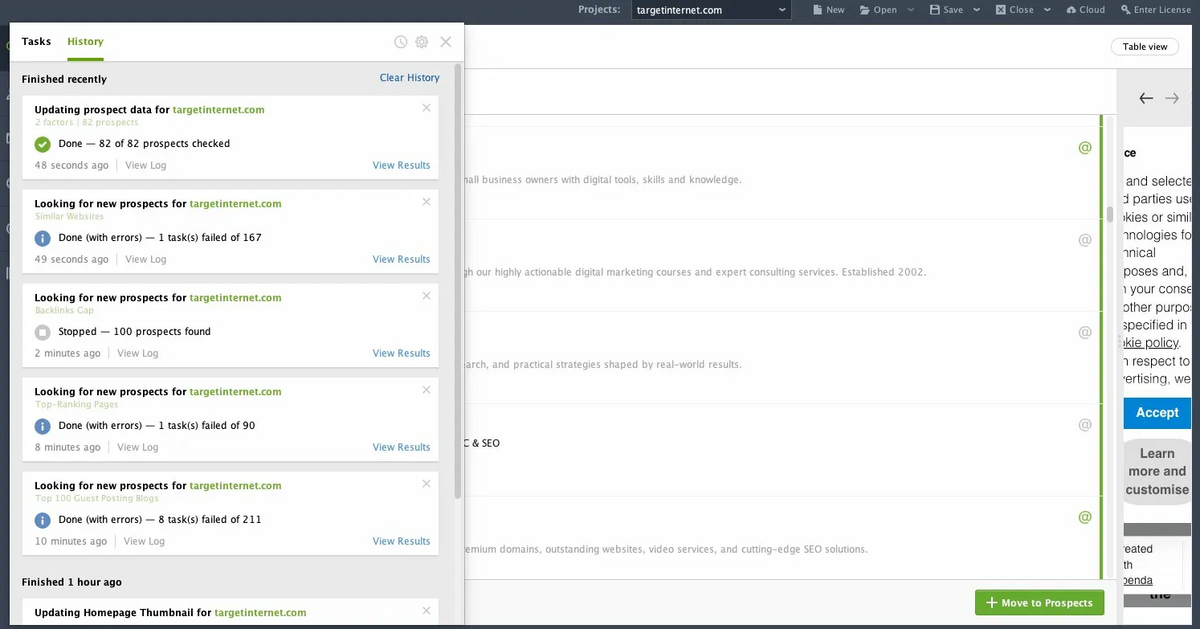Switch to the History tab
Image resolution: width=1200 pixels, height=629 pixels.
pos(85,42)
